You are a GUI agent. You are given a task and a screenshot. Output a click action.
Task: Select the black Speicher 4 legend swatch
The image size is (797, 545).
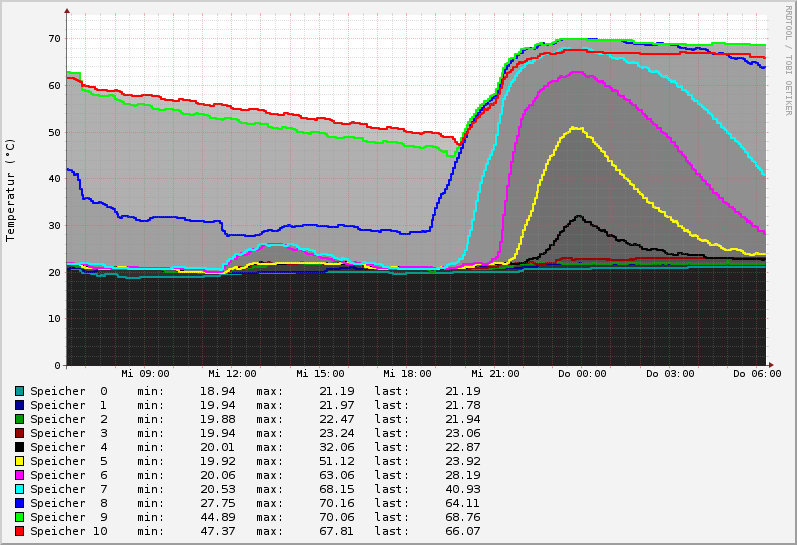19,447
